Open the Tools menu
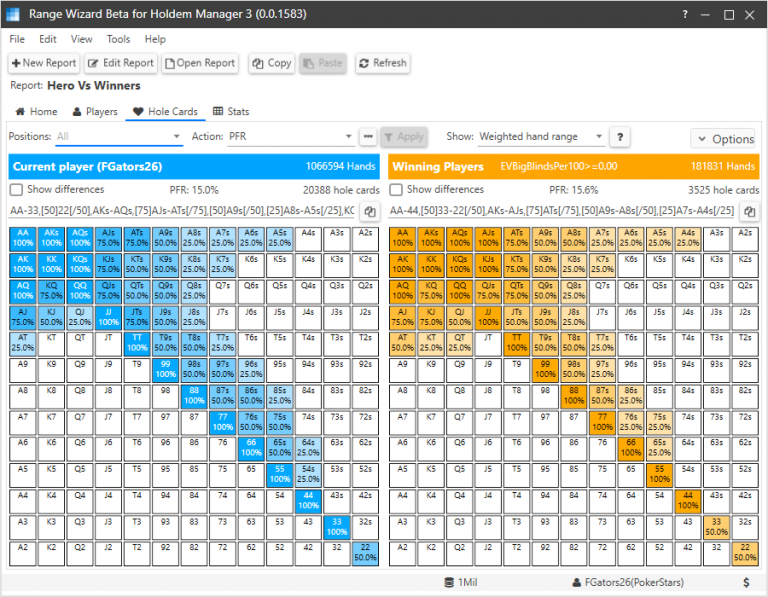The image size is (768, 597). [x=119, y=39]
